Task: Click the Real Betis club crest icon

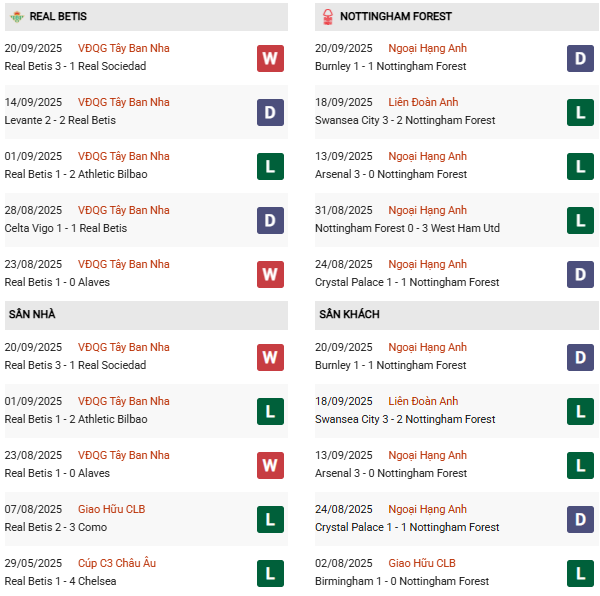Action: click(15, 16)
